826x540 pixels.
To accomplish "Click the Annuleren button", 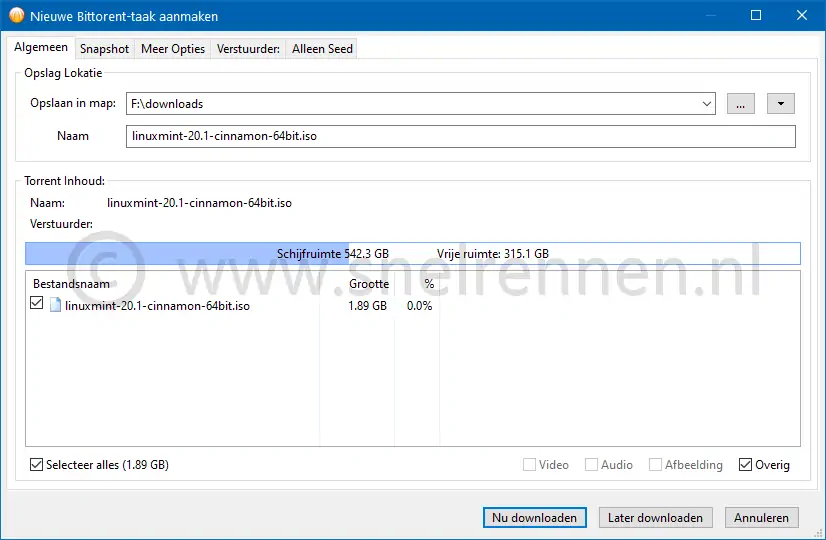I will point(761,517).
